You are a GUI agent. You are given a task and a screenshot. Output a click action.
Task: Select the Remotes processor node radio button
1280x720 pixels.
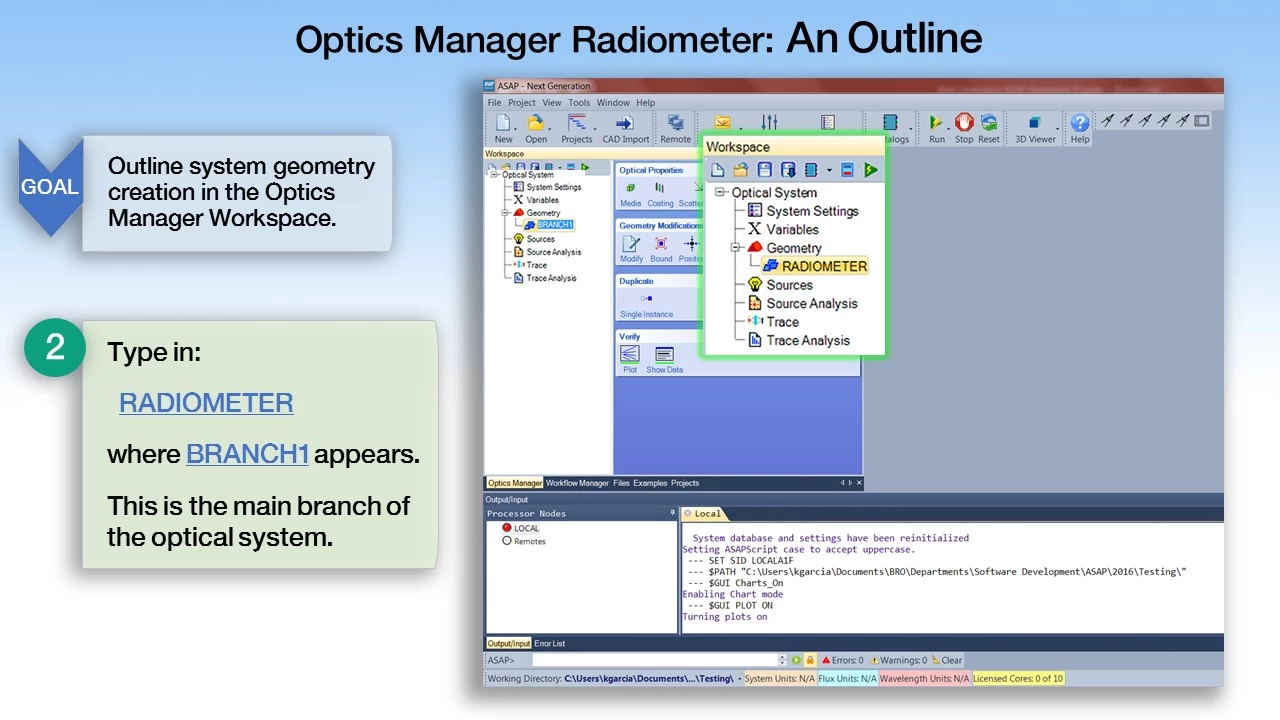(x=507, y=541)
